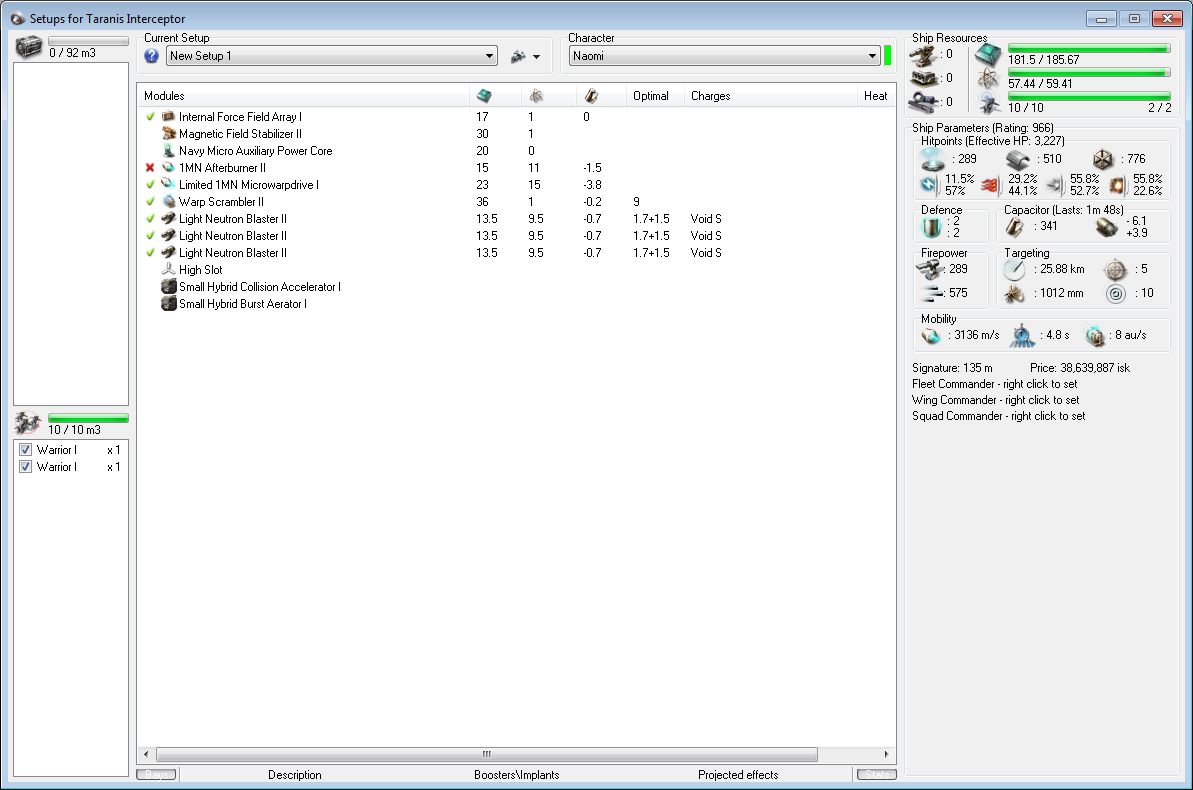
Task: Click the Fleet Commander line
Action: 994,384
